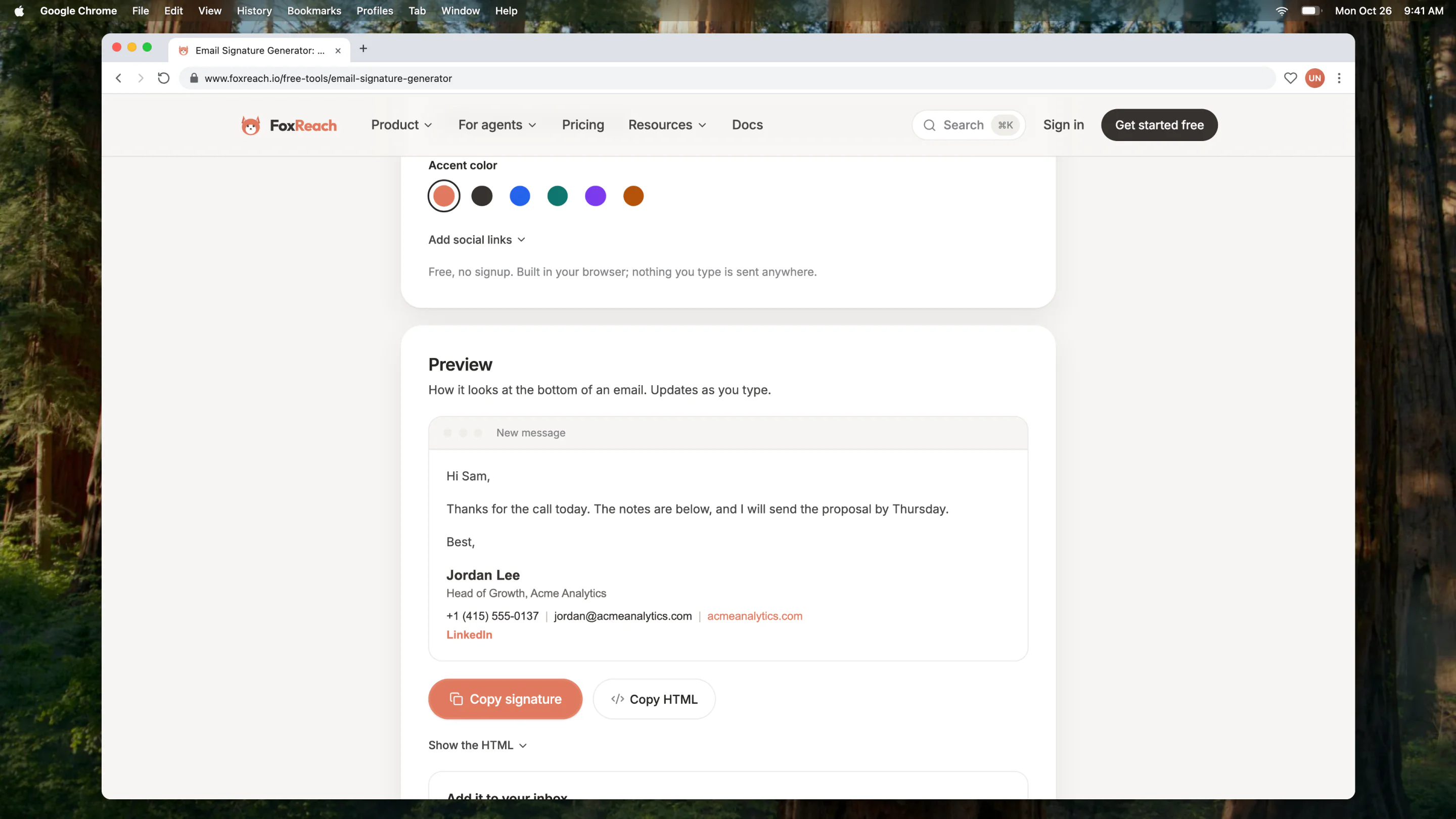Click the browser forward arrow
Image resolution: width=1456 pixels, height=819 pixels.
[141, 78]
